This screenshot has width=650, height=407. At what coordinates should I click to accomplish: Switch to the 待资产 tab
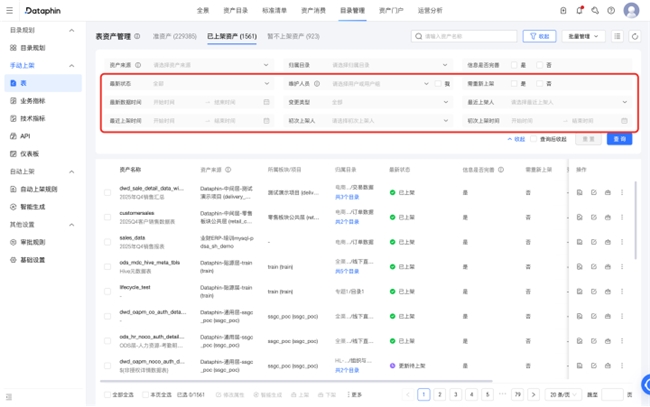pos(174,36)
